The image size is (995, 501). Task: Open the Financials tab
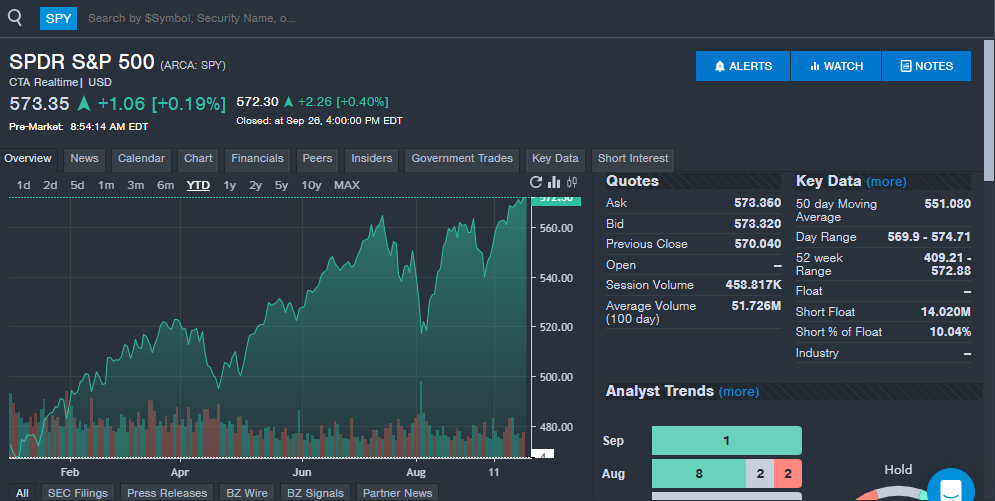(257, 159)
